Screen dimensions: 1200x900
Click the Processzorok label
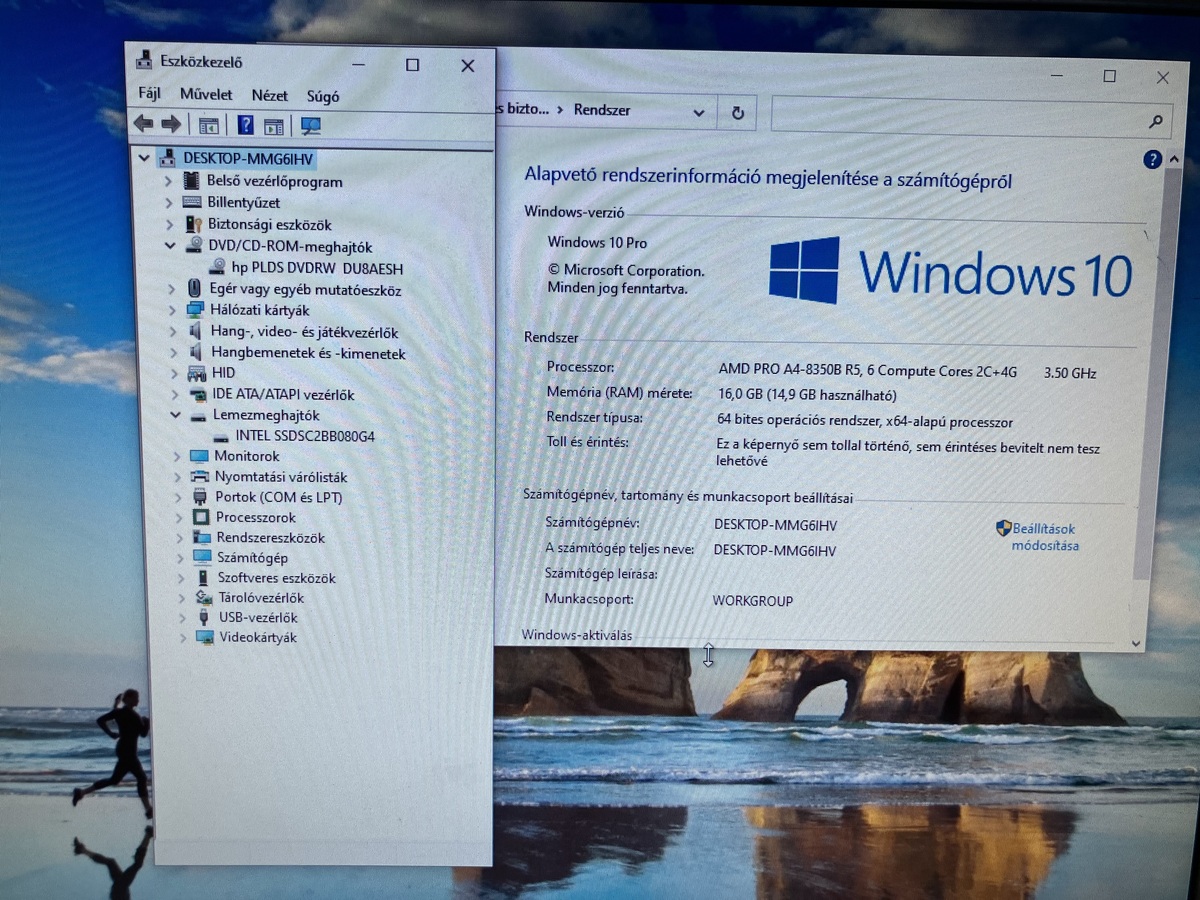tap(256, 518)
